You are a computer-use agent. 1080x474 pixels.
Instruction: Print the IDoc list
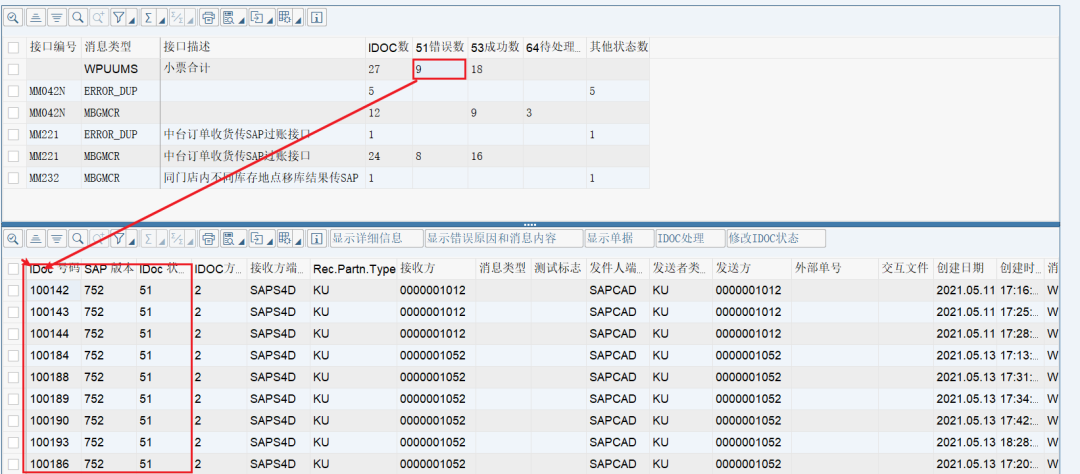pos(209,238)
